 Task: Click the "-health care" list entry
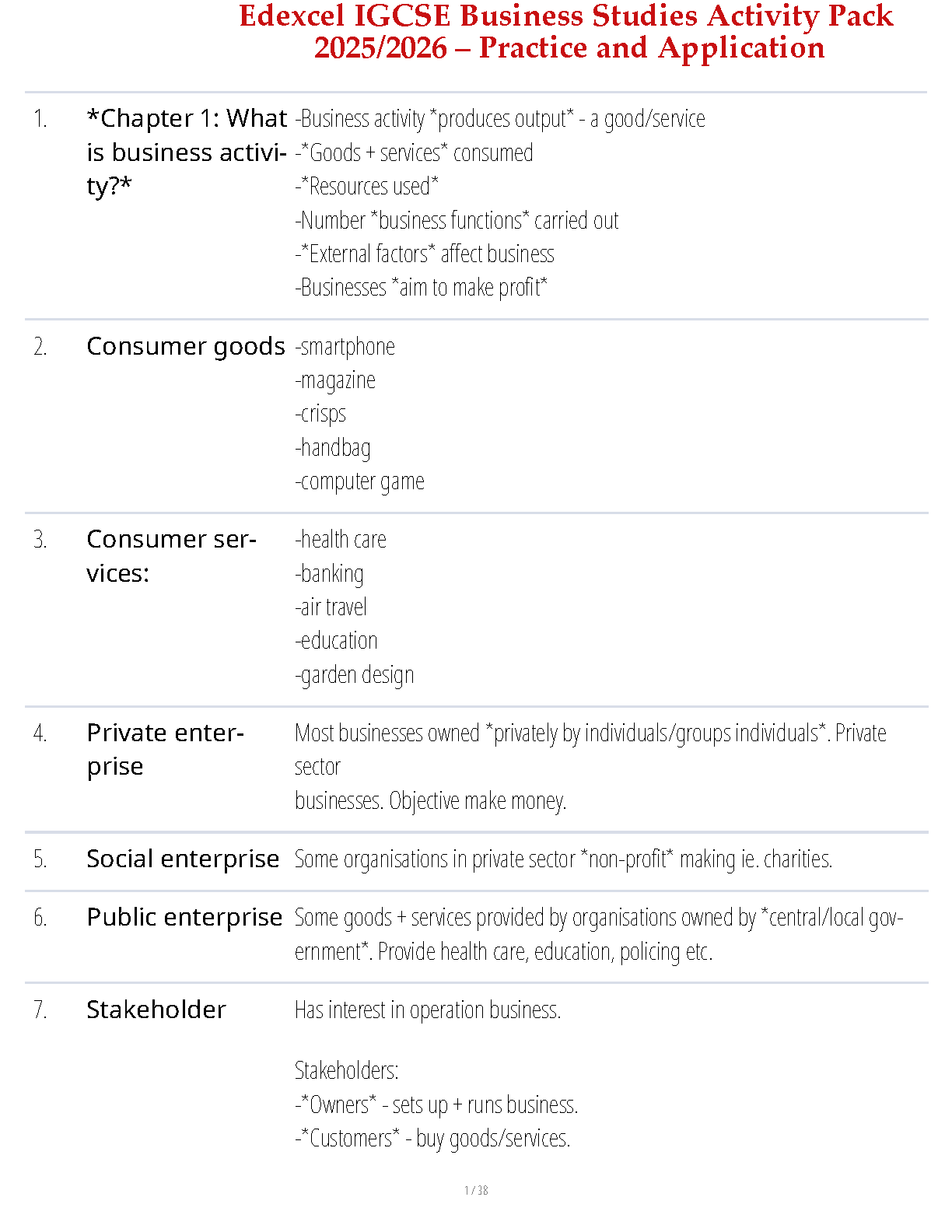[341, 540]
